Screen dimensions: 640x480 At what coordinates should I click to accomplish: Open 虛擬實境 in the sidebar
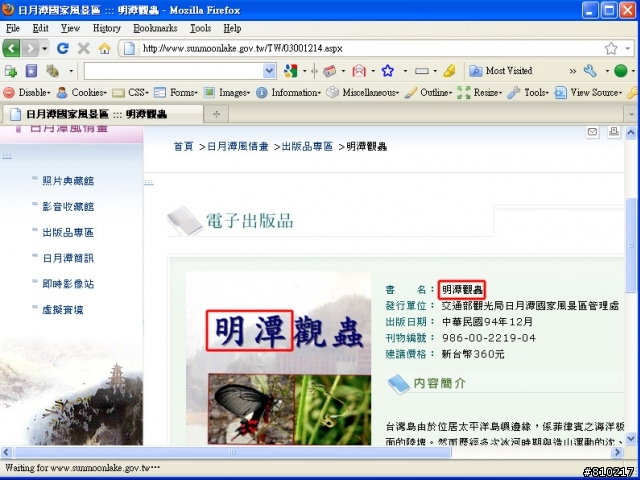click(x=63, y=310)
